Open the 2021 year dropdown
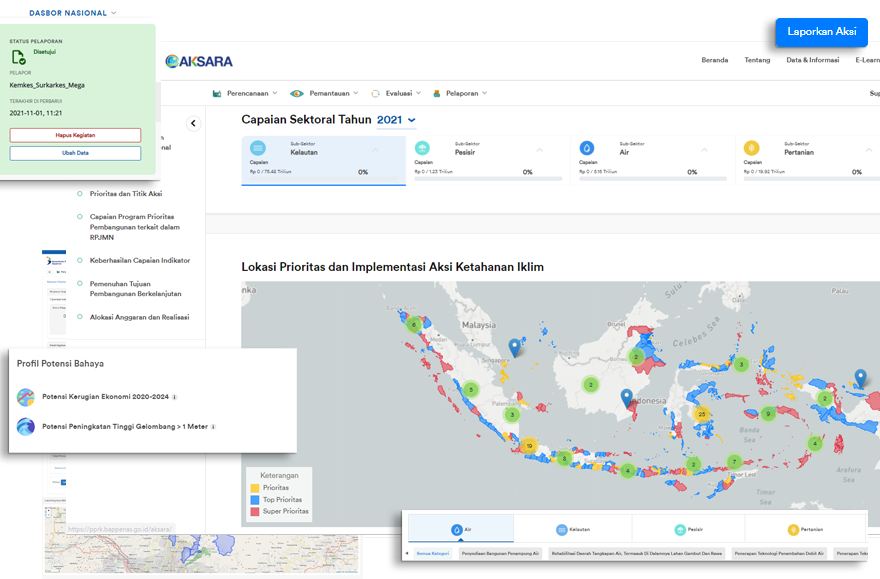Viewport: 880px width, 579px height. [x=396, y=120]
